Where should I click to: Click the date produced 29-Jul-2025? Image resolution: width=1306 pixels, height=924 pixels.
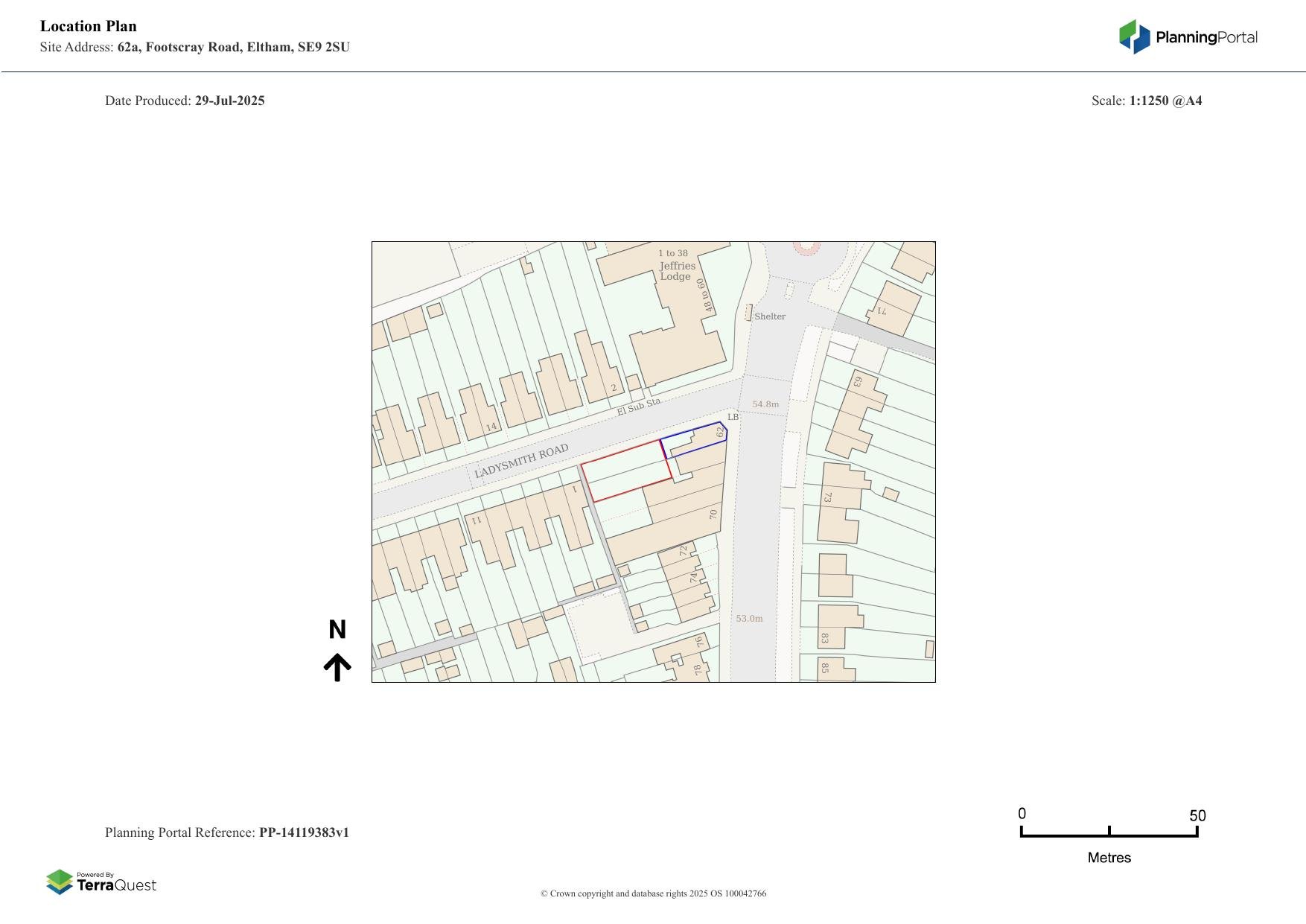click(229, 101)
